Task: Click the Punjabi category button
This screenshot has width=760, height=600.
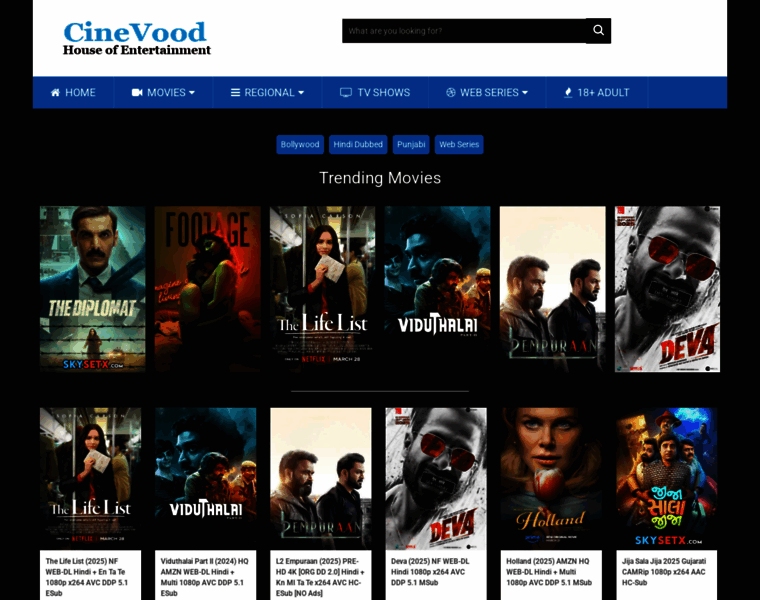Action: [x=411, y=144]
